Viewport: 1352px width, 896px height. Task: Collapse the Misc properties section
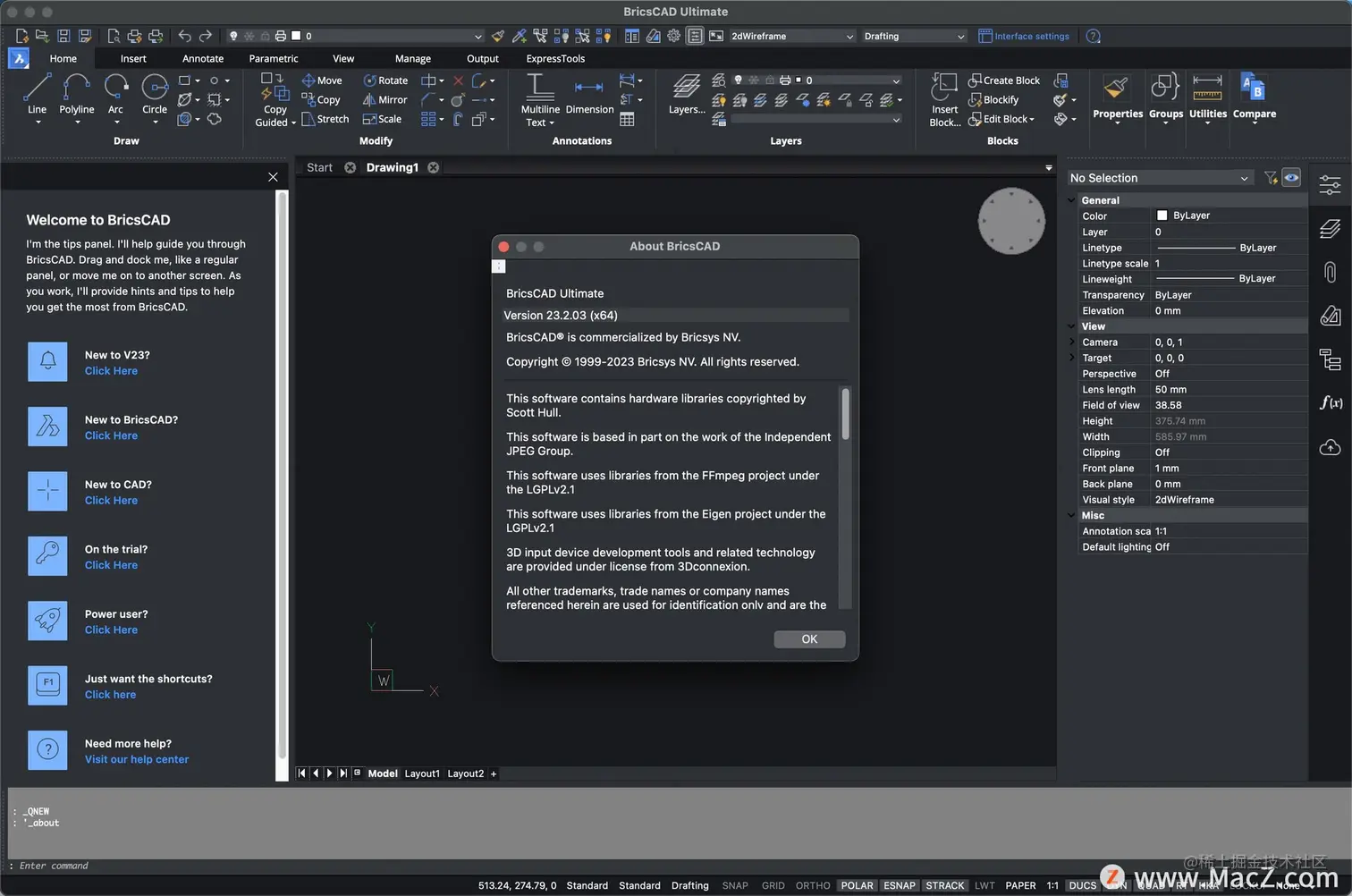pyautogui.click(x=1072, y=515)
